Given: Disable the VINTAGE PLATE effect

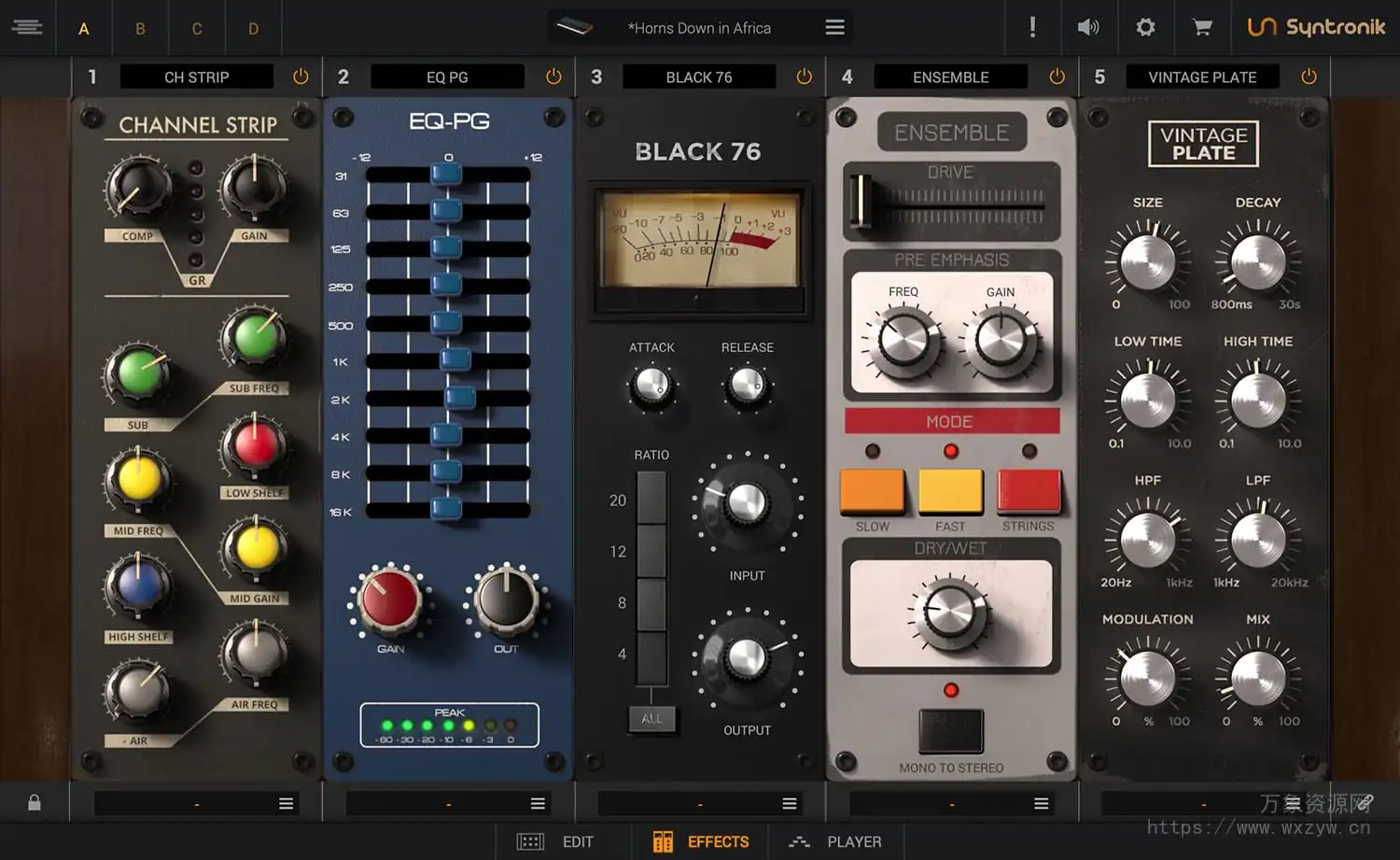Looking at the screenshot, I should pos(1309,77).
